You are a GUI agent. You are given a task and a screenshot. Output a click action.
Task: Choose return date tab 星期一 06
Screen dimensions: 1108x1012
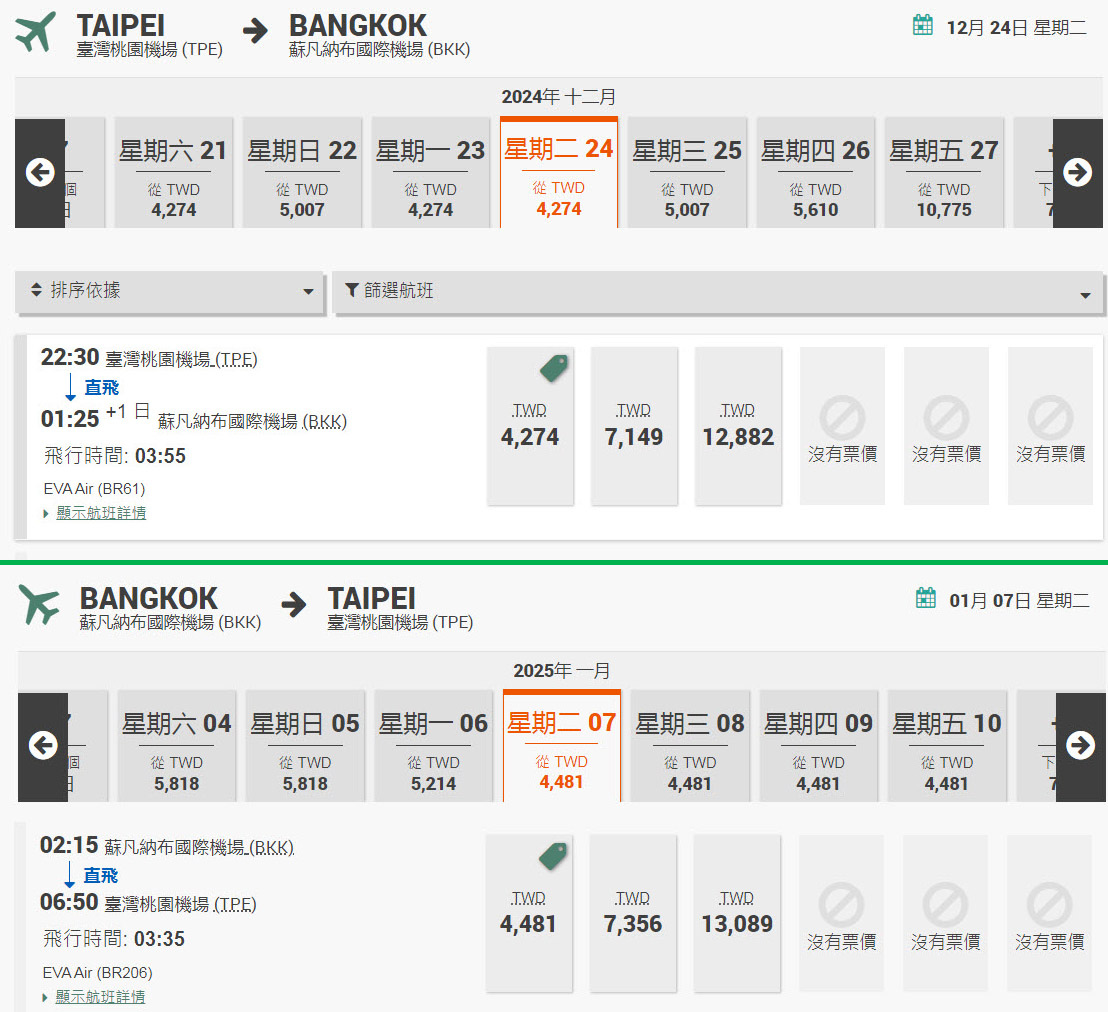click(433, 746)
